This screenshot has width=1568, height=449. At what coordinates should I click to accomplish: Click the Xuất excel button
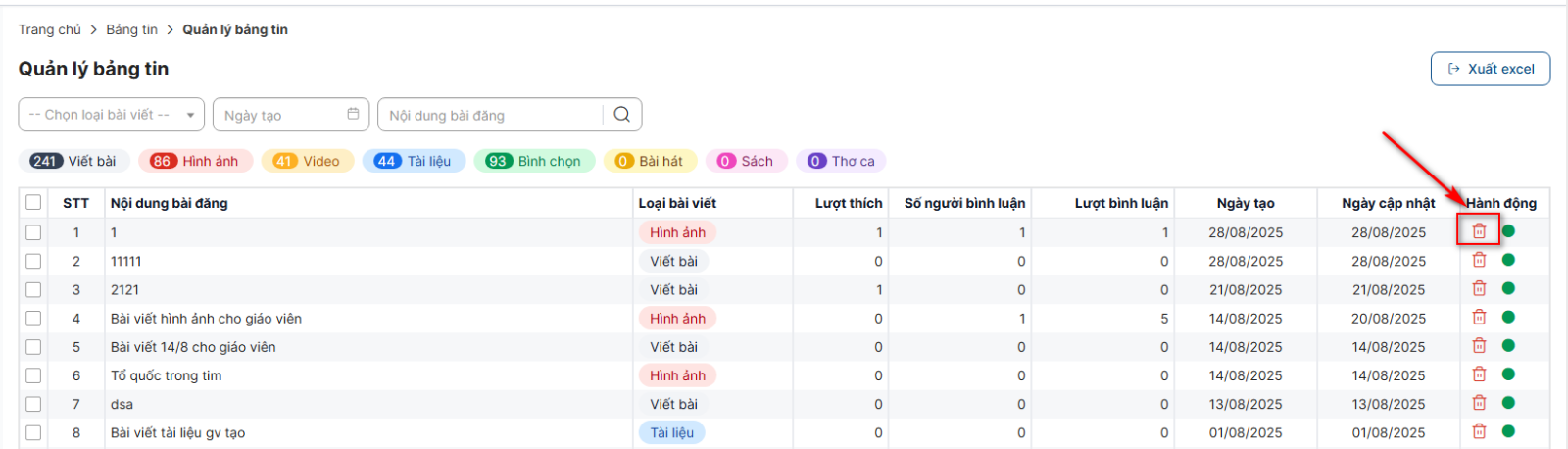(x=1490, y=69)
